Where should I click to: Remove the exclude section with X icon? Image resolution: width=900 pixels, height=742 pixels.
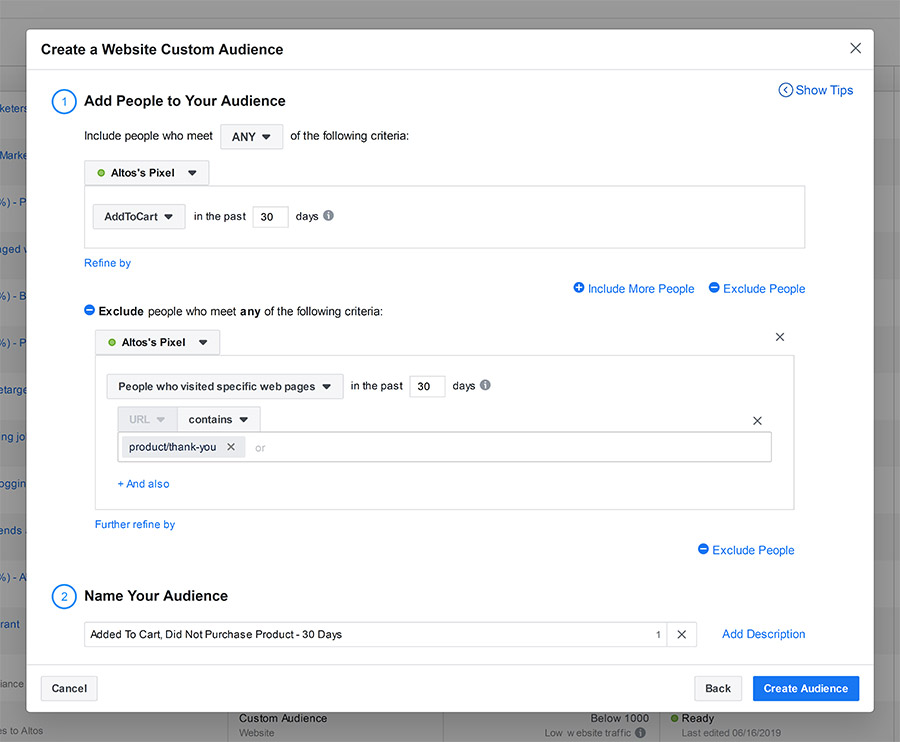click(x=780, y=338)
